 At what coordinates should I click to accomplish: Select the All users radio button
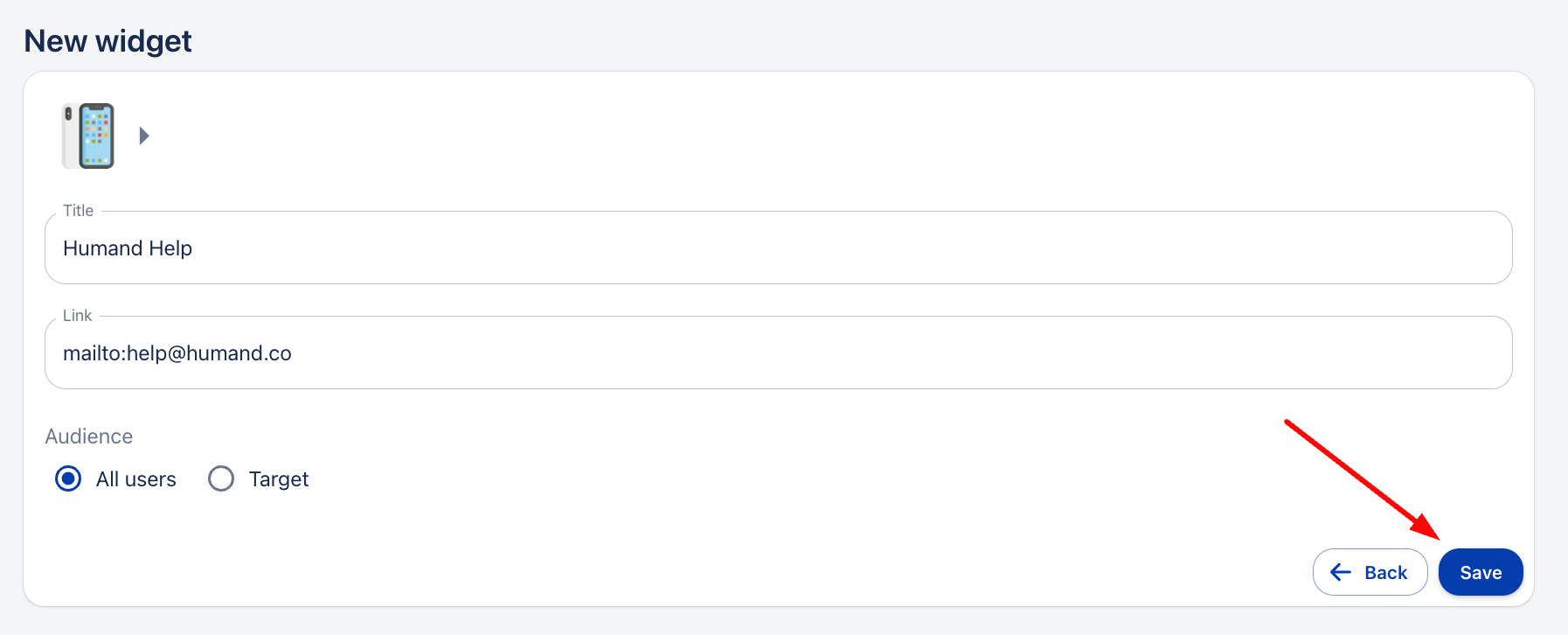coord(68,478)
